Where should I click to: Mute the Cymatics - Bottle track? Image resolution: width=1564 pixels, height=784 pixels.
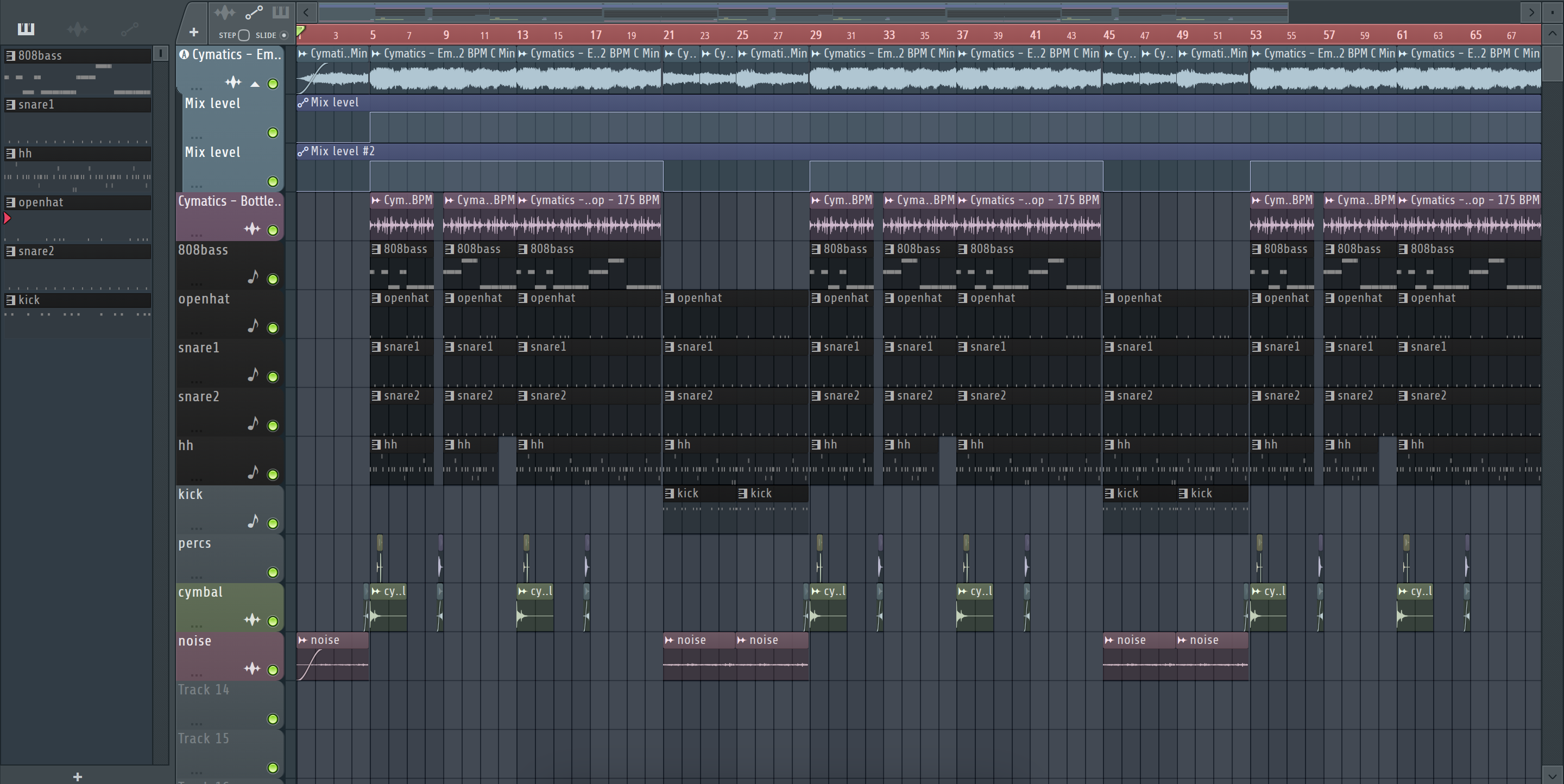[x=273, y=230]
